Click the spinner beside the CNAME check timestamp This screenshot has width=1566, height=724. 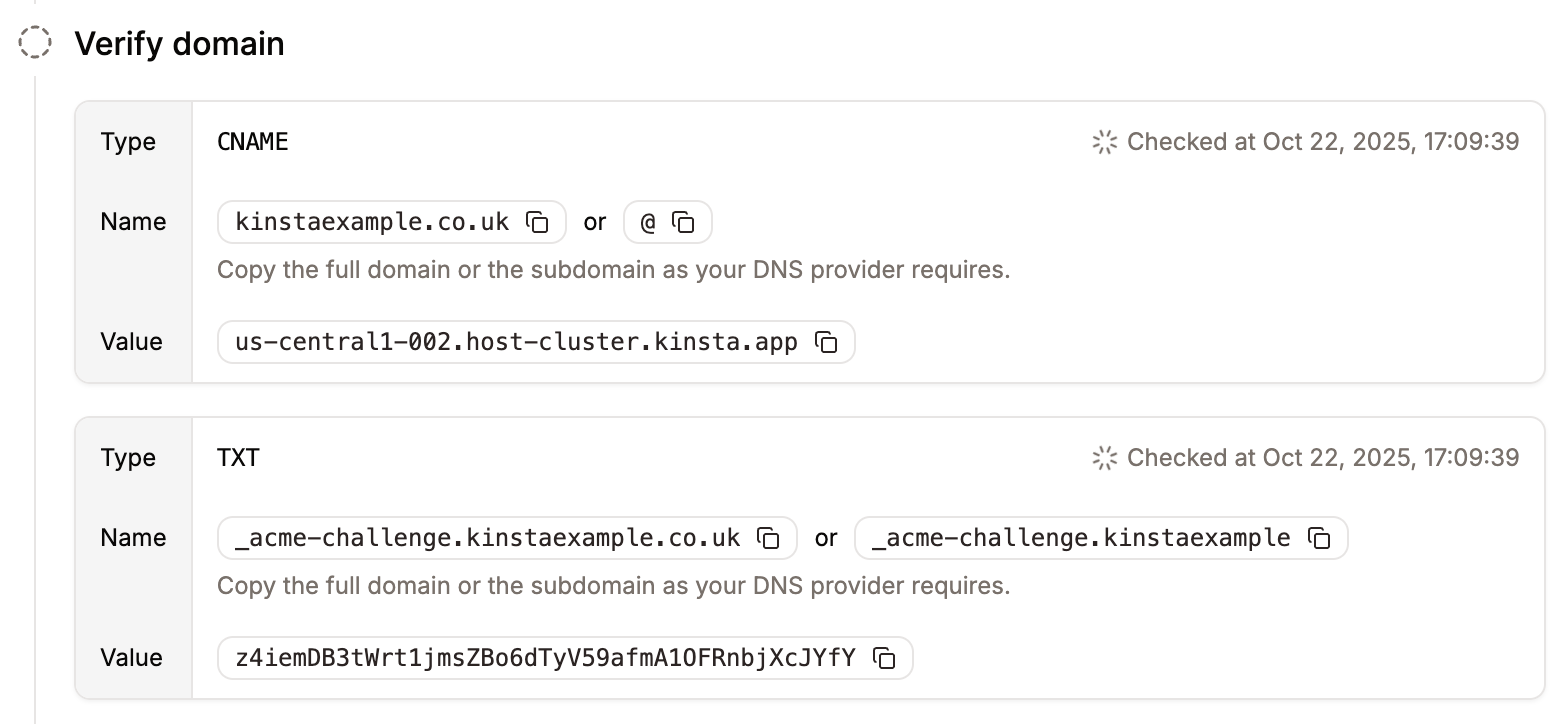tap(1104, 142)
